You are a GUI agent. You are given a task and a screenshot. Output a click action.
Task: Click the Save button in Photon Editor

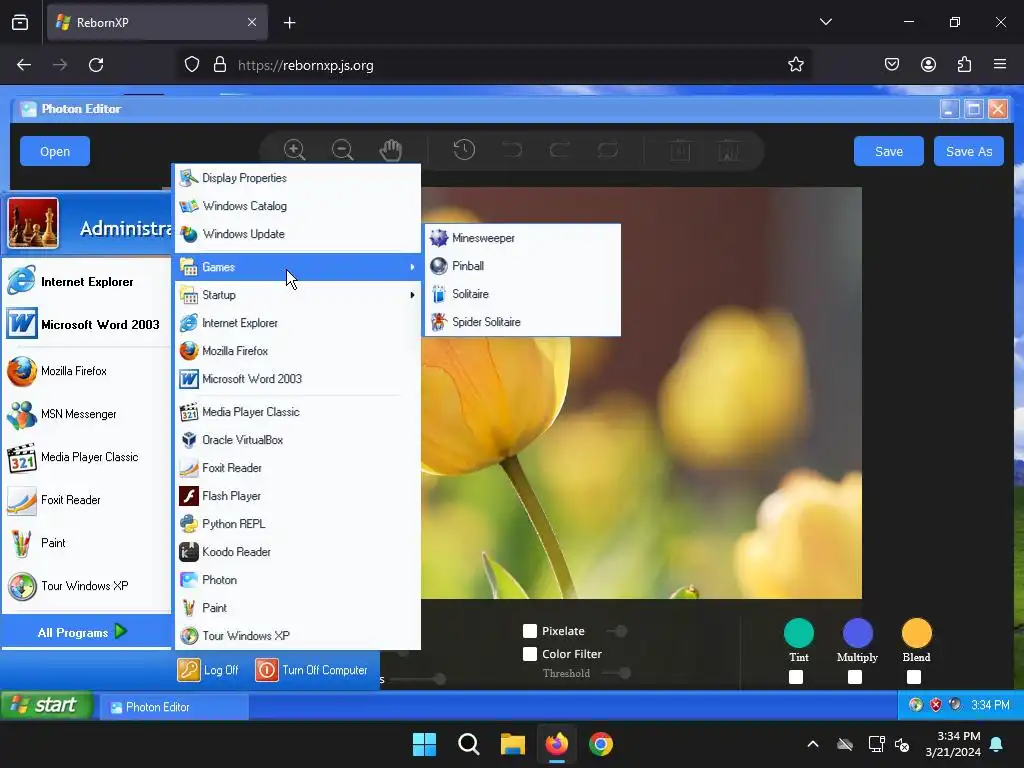tap(889, 152)
